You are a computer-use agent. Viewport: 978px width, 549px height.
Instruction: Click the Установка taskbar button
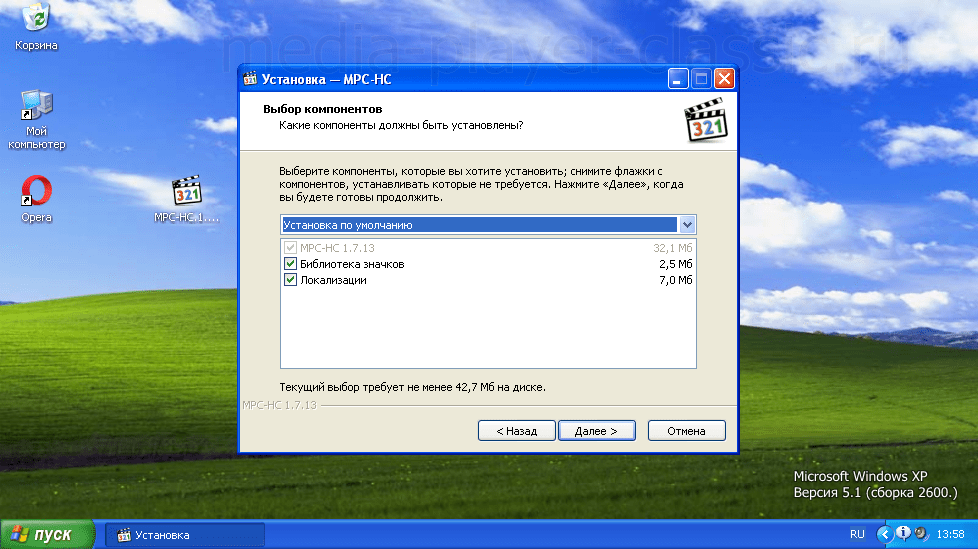tap(185, 535)
